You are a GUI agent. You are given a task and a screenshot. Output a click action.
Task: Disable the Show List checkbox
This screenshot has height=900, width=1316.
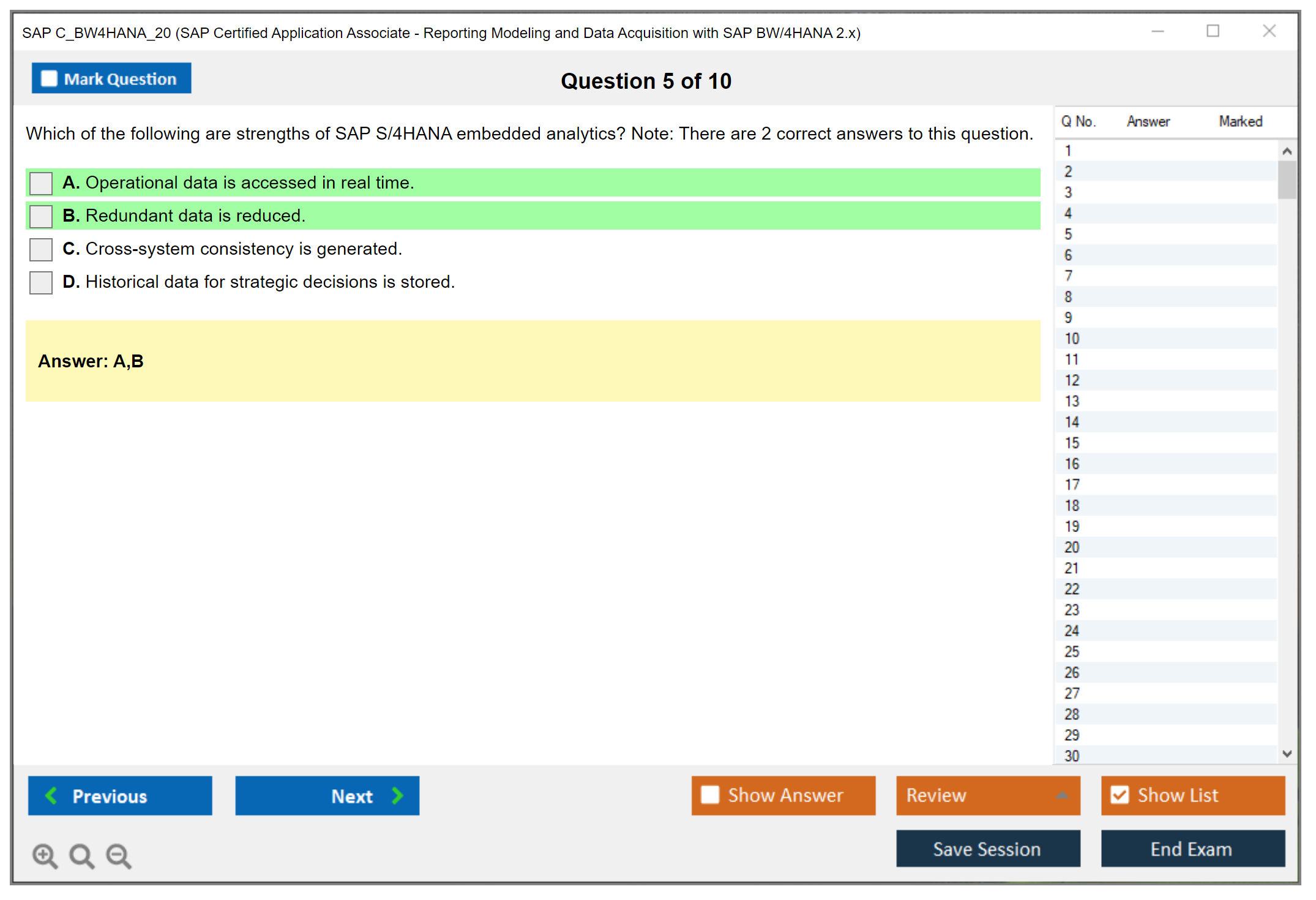[1120, 795]
